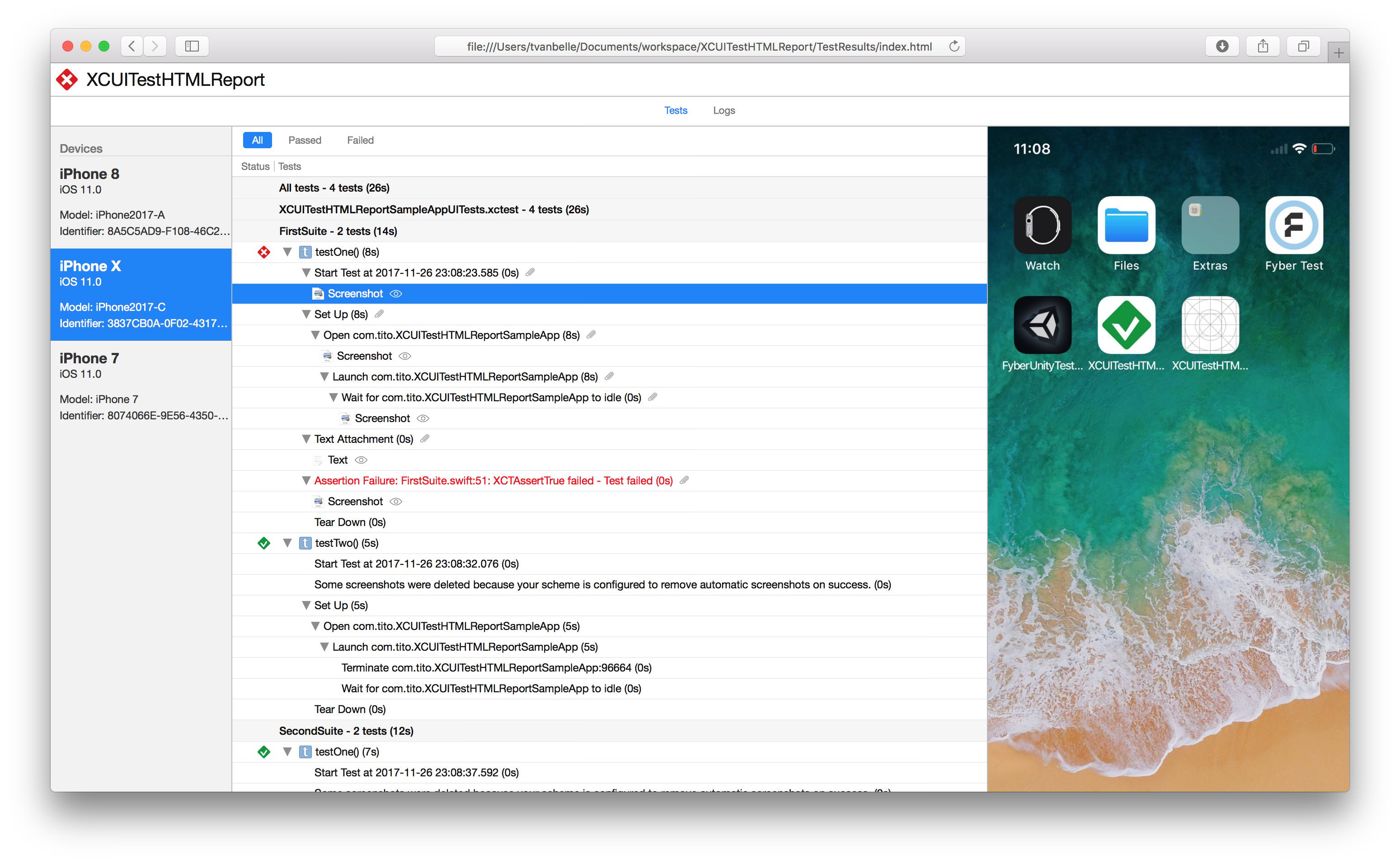Viewport: 1400px width, 864px height.
Task: Click the file URL address bar
Action: (699, 46)
